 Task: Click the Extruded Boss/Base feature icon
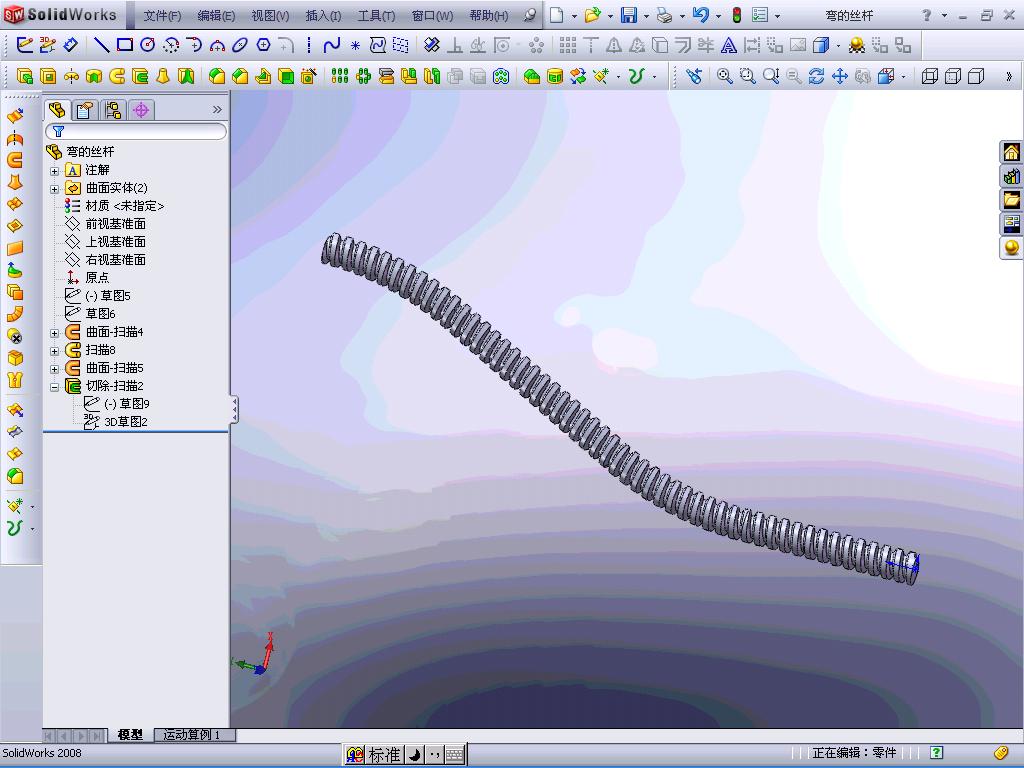[x=25, y=76]
